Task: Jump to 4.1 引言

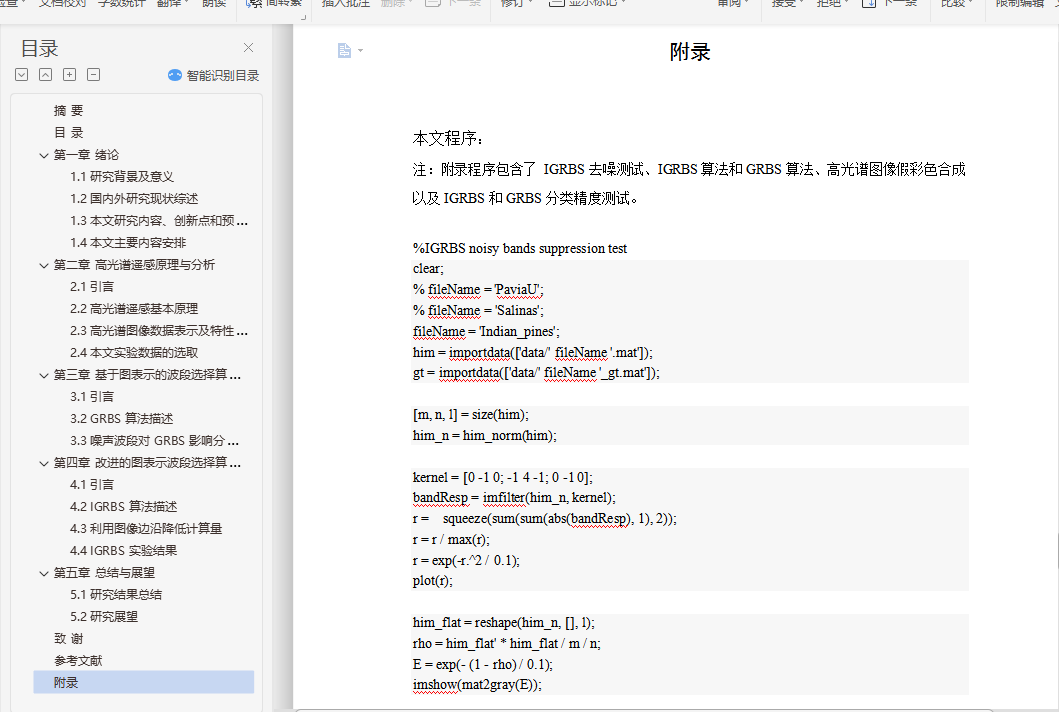Action: pos(93,484)
